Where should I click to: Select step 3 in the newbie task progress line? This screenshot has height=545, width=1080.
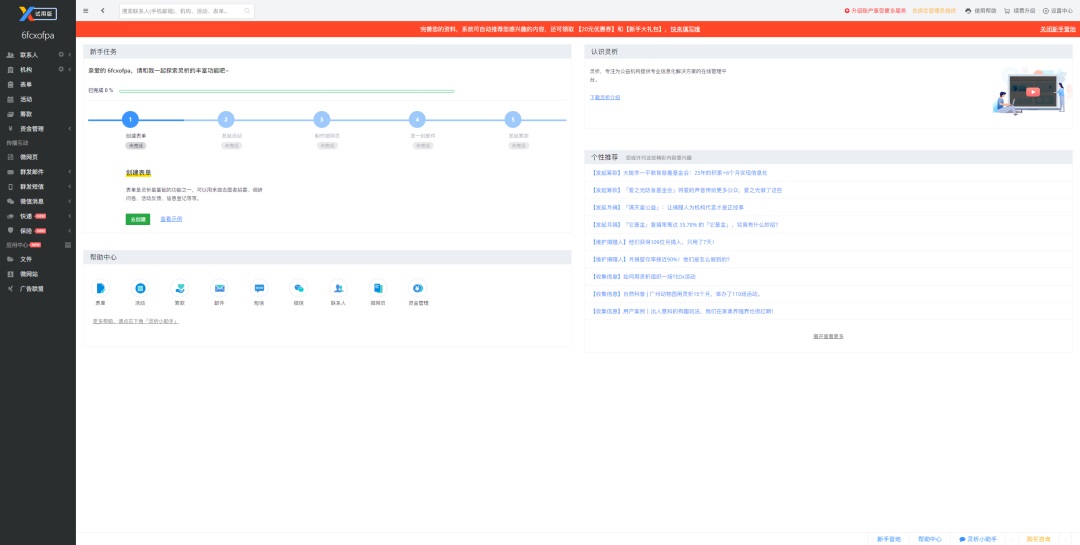click(321, 120)
